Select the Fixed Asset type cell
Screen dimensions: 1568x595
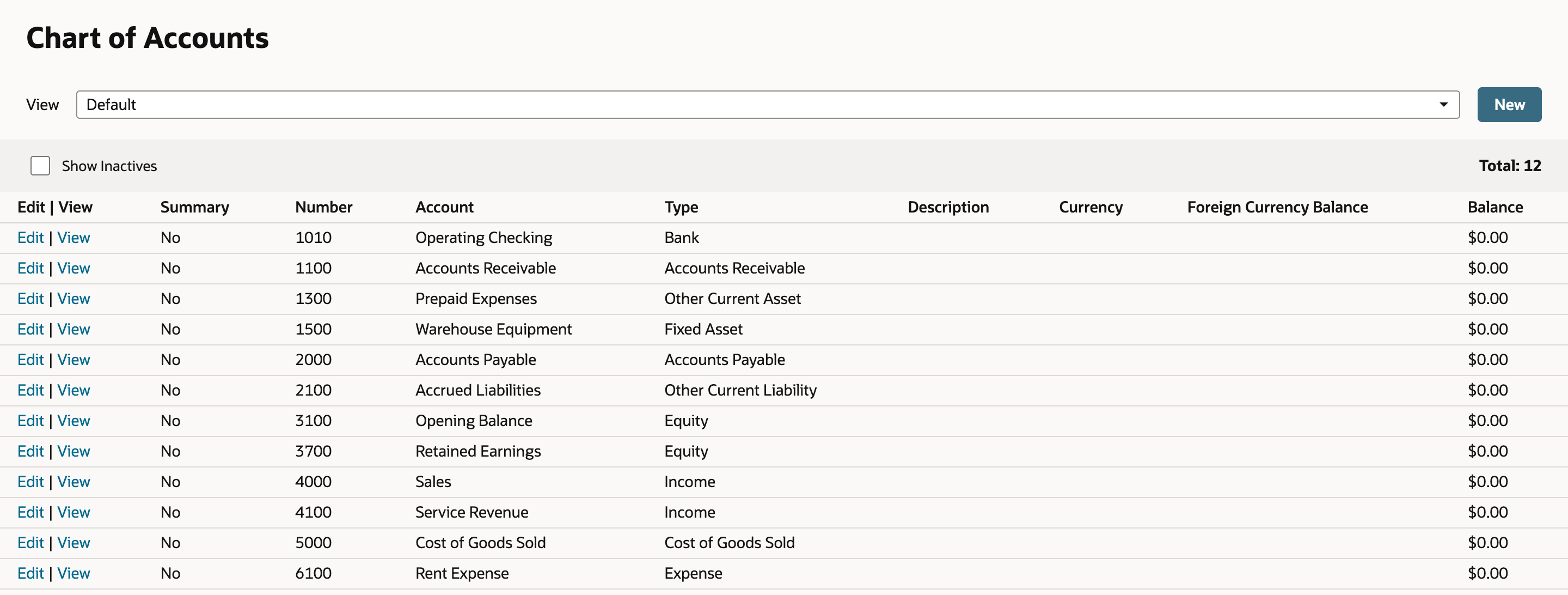click(x=703, y=329)
